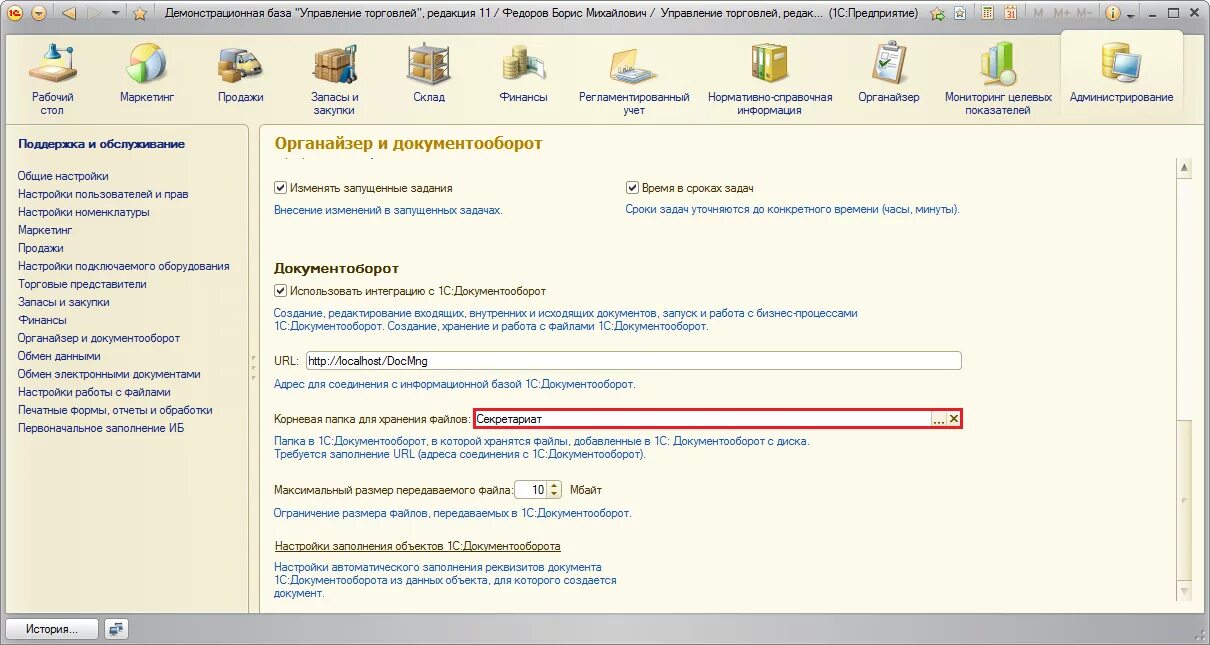1210x645 pixels.
Task: Open Финансы link in sidebar
Action: point(42,320)
